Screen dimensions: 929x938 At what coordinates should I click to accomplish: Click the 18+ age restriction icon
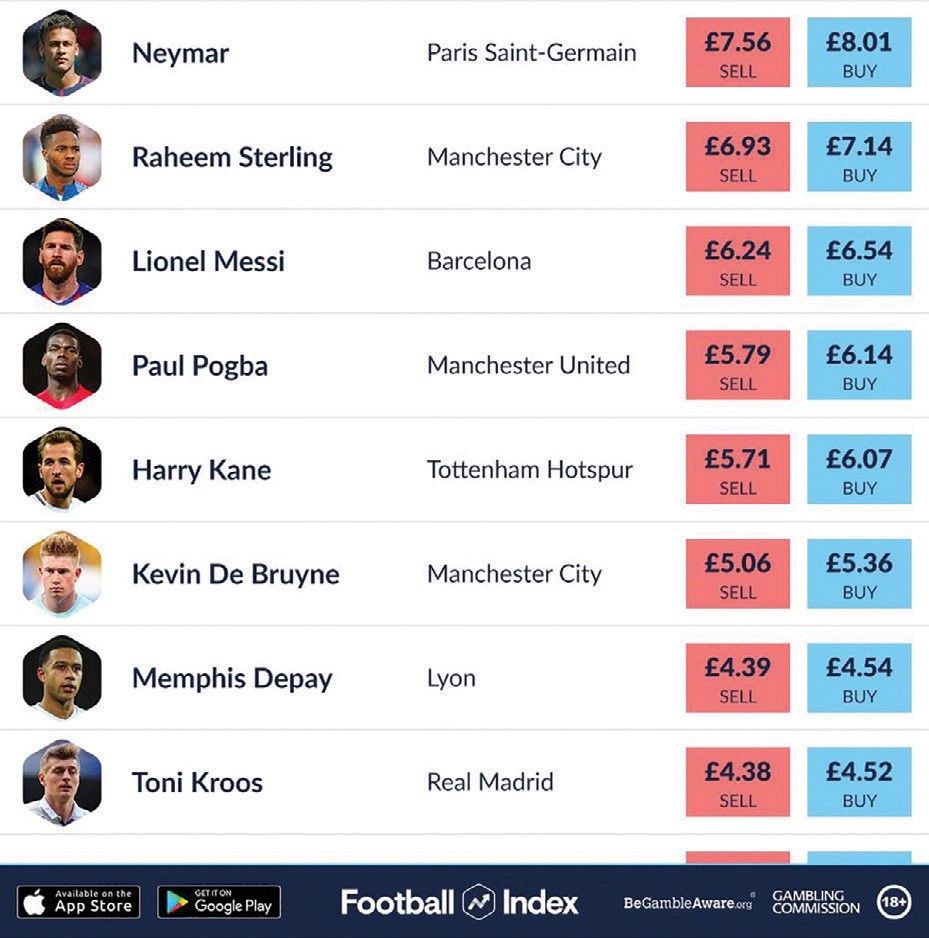coord(894,902)
